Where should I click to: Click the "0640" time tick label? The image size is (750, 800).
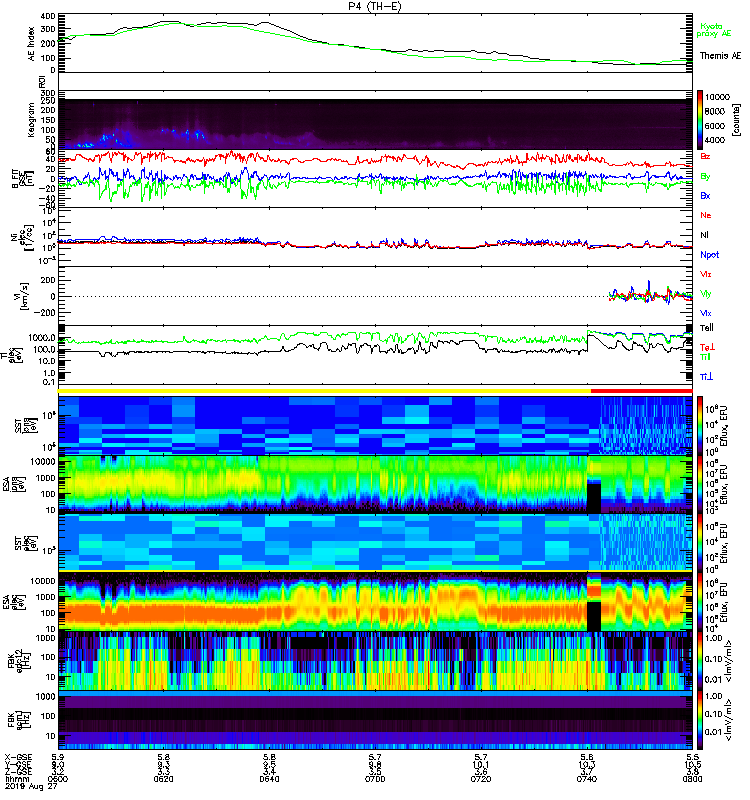[269, 779]
